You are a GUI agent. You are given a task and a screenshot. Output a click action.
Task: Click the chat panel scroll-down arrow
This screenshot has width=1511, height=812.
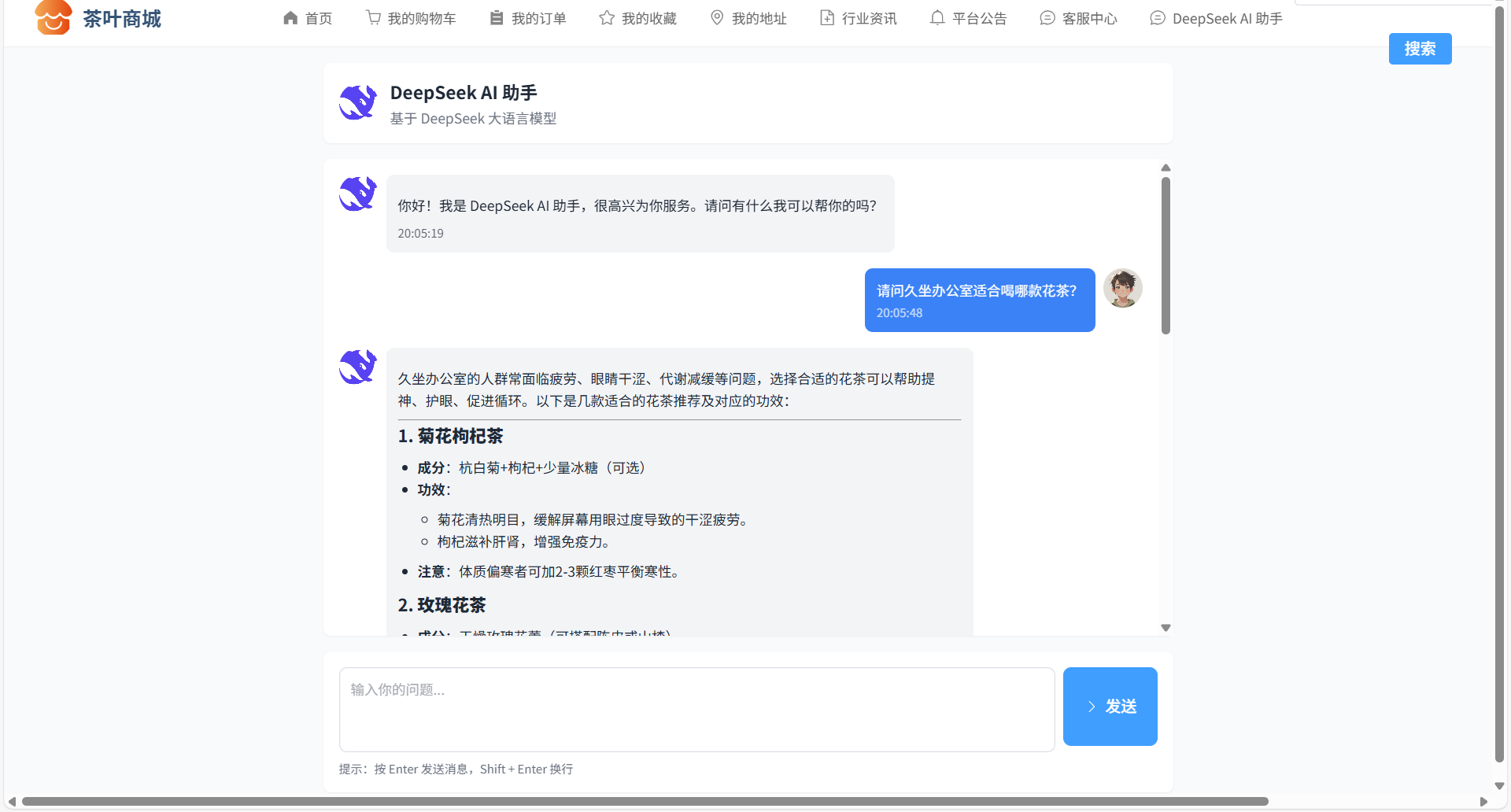click(x=1166, y=628)
